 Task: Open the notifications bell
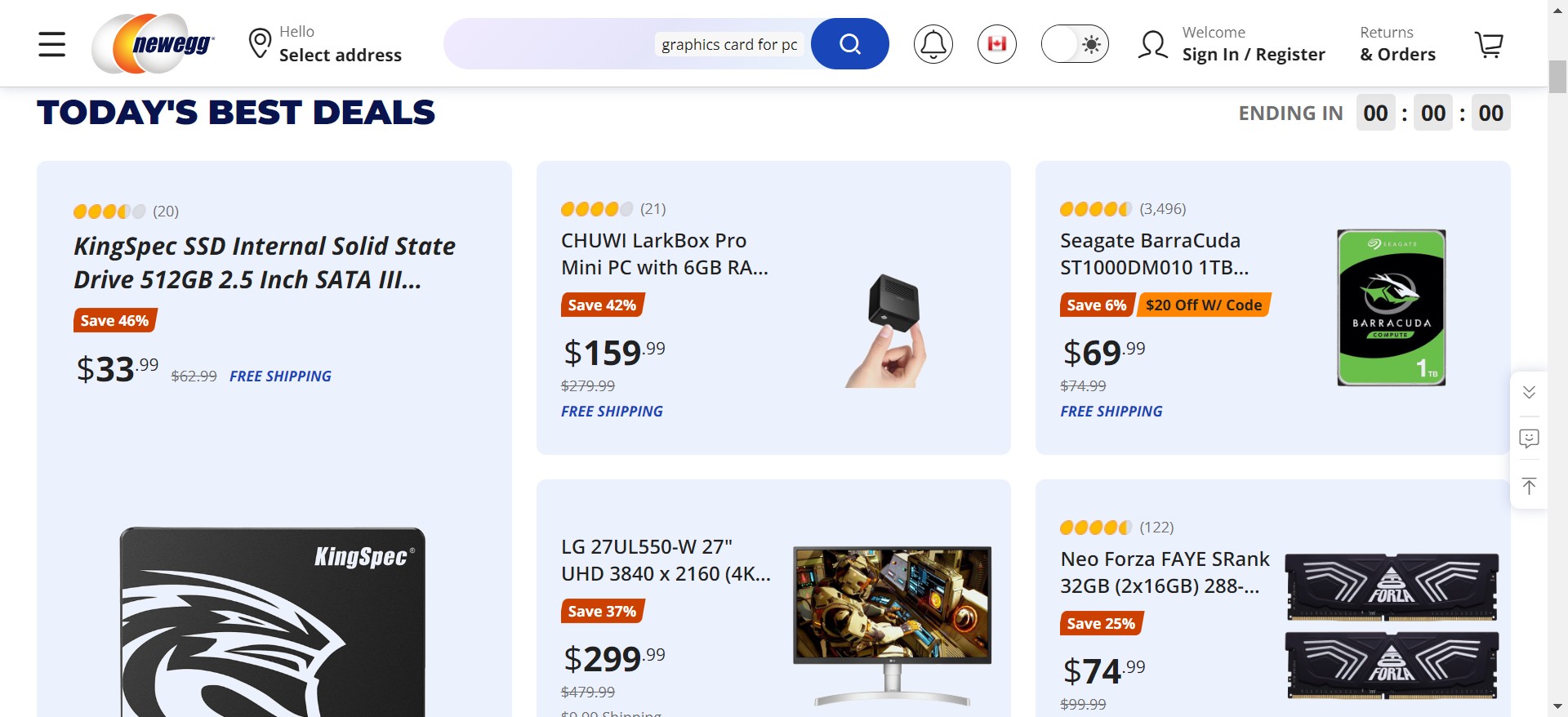(933, 44)
